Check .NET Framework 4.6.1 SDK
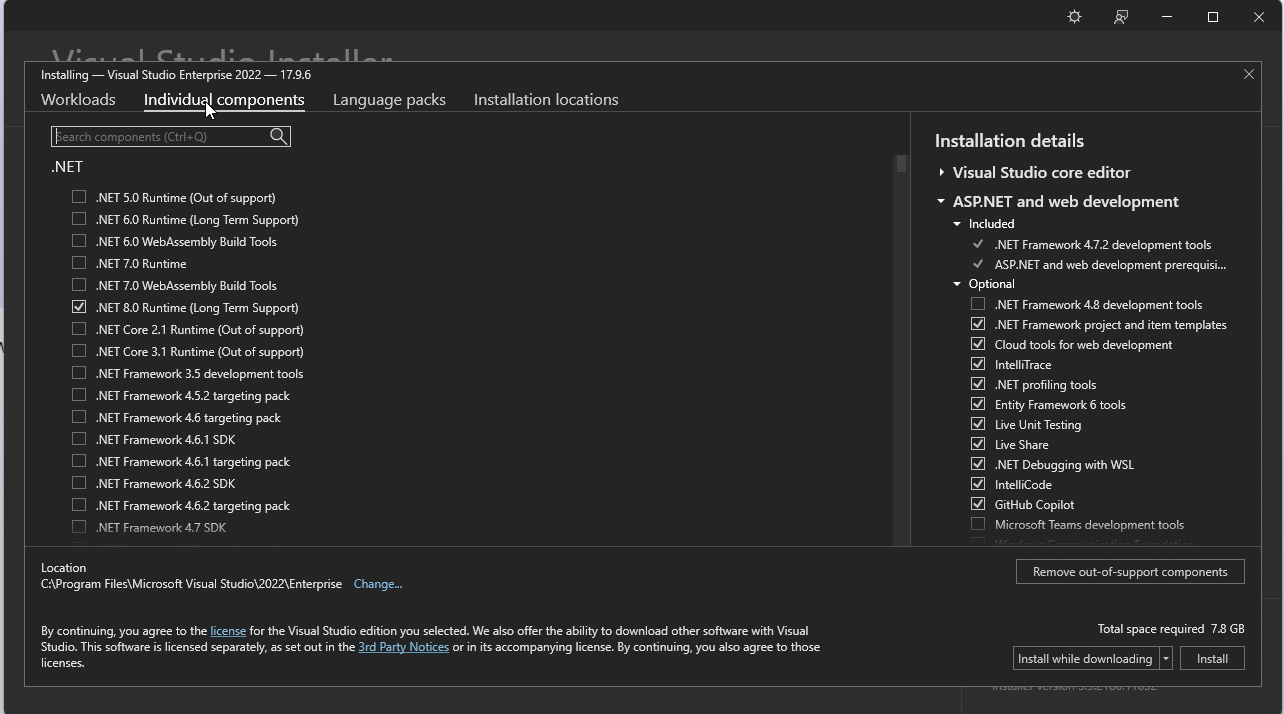 pyautogui.click(x=79, y=439)
